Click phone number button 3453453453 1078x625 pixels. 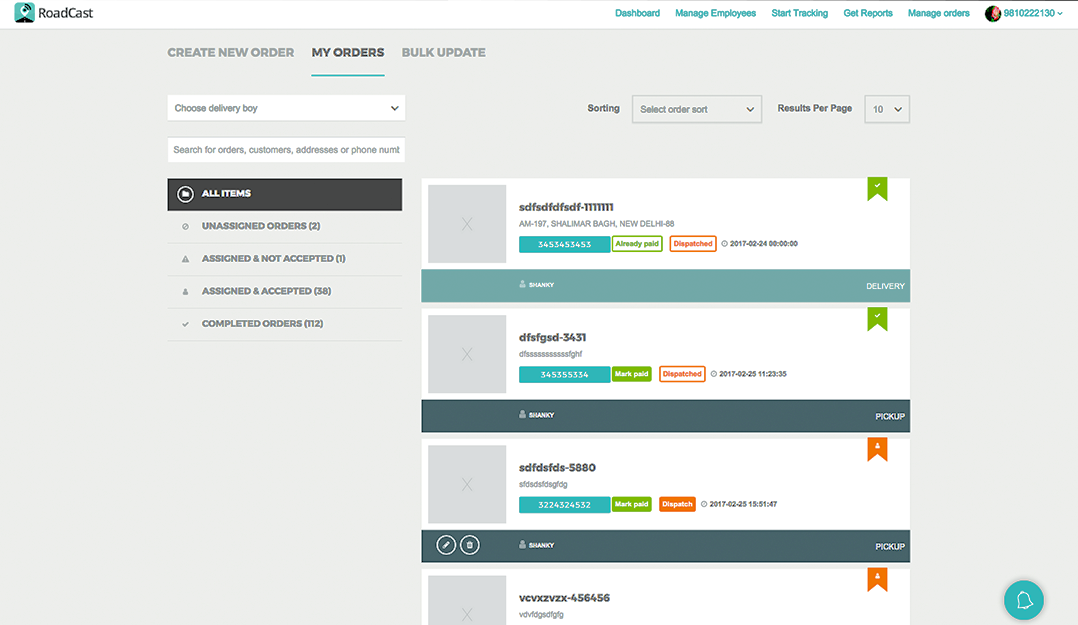click(564, 244)
